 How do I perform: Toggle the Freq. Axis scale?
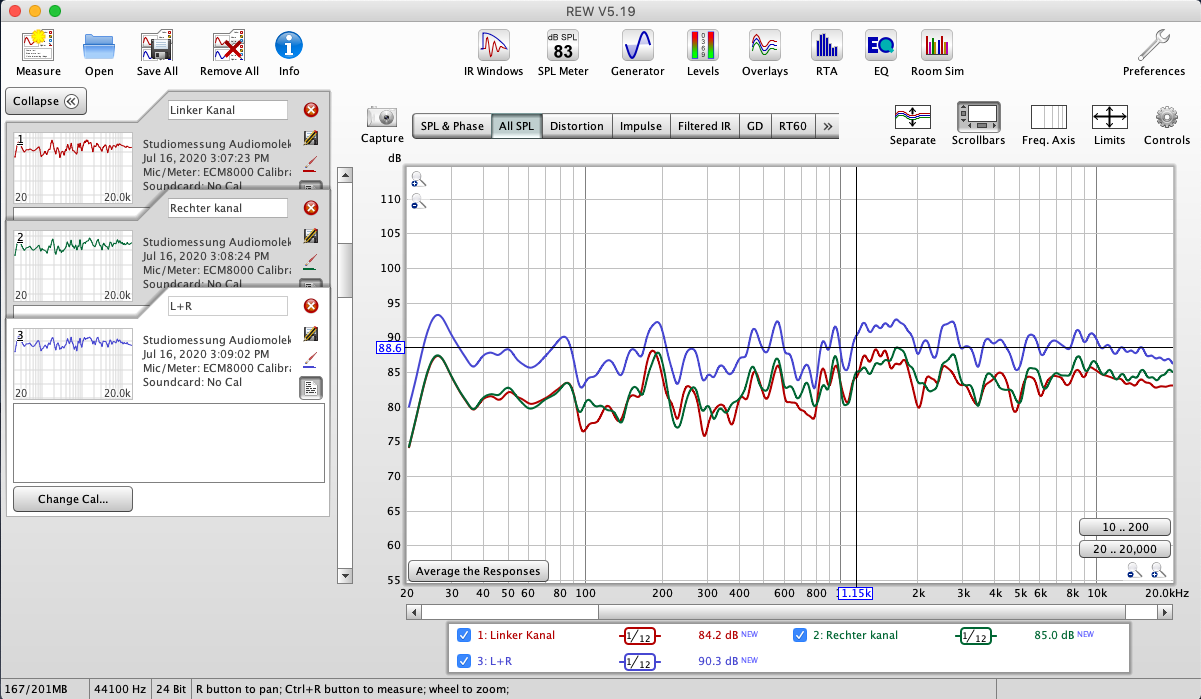point(1049,124)
